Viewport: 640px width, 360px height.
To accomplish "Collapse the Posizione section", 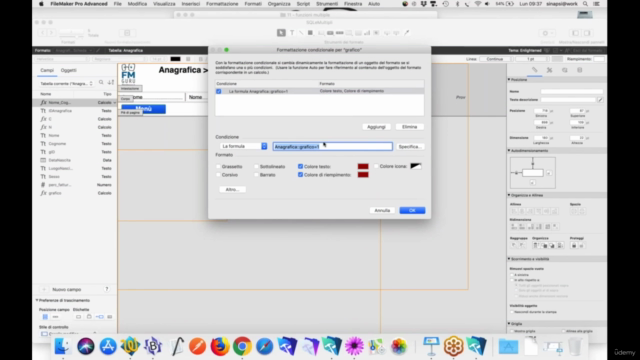I will coord(509,80).
